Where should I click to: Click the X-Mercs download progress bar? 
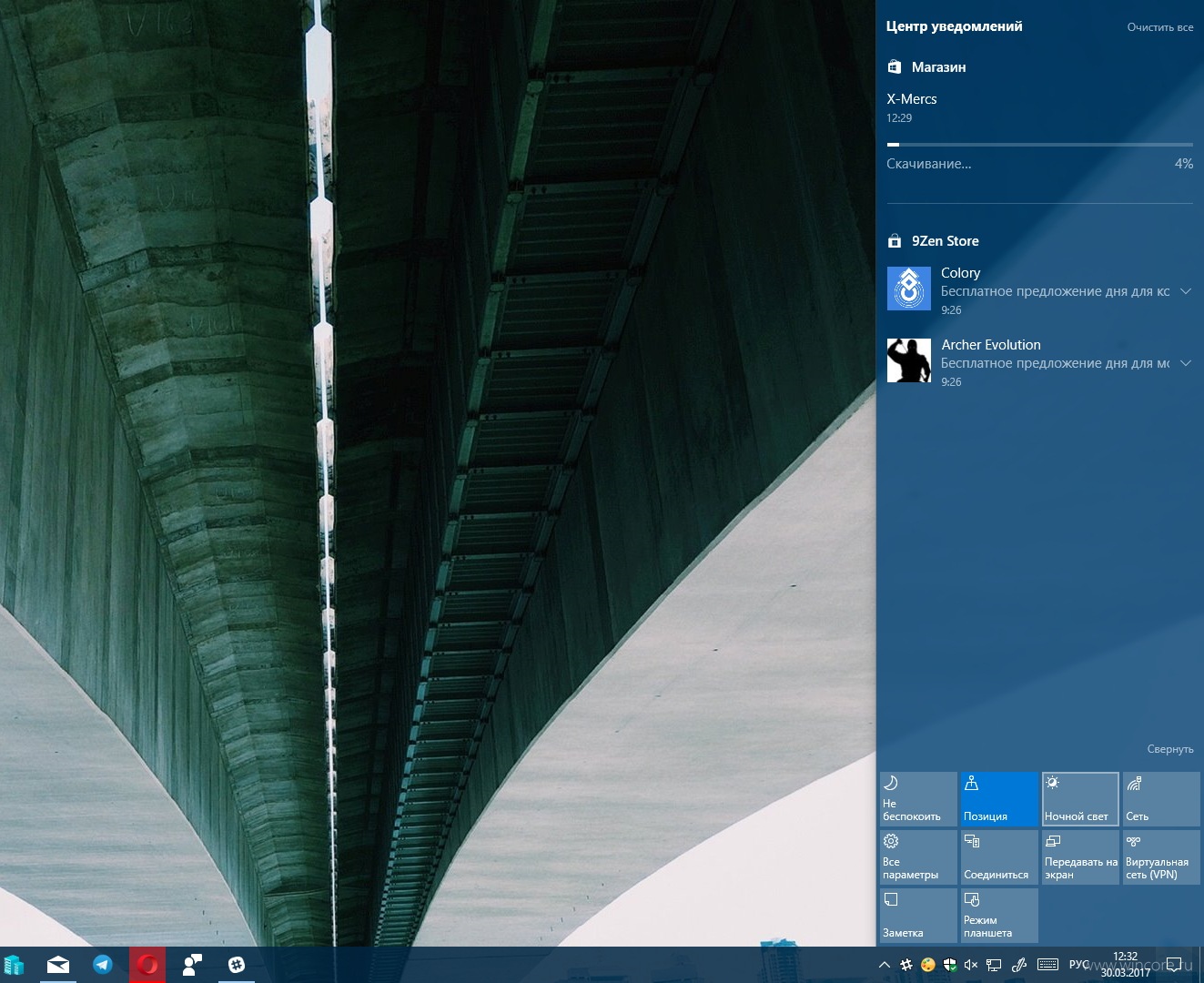pos(1039,144)
